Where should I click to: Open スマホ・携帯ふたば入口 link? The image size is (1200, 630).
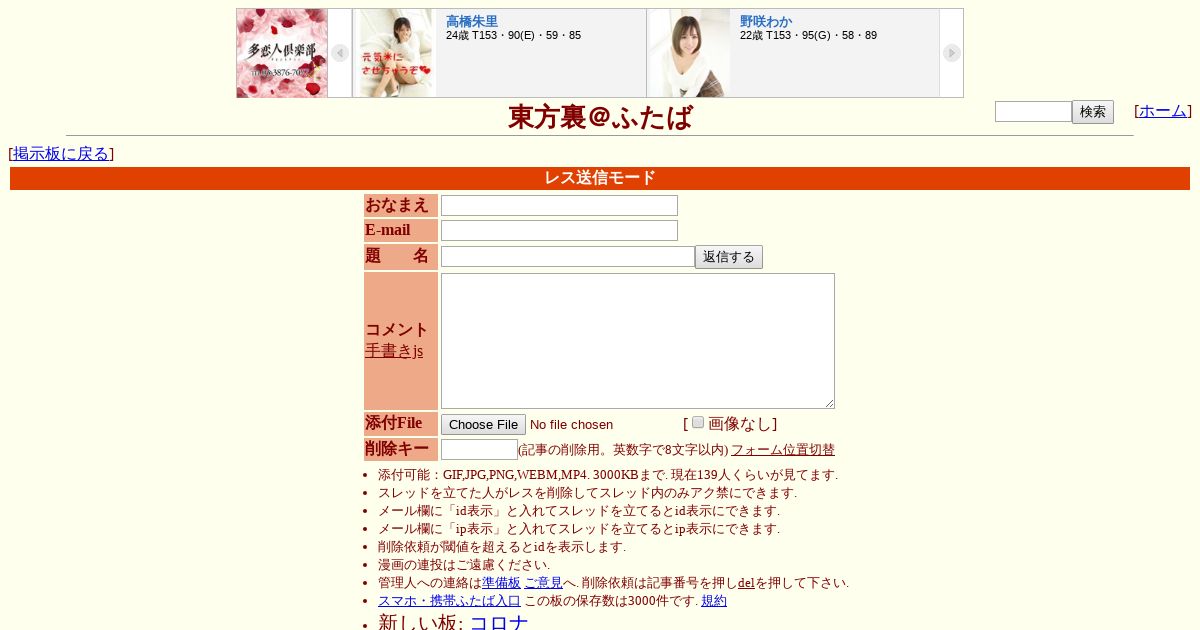point(449,601)
